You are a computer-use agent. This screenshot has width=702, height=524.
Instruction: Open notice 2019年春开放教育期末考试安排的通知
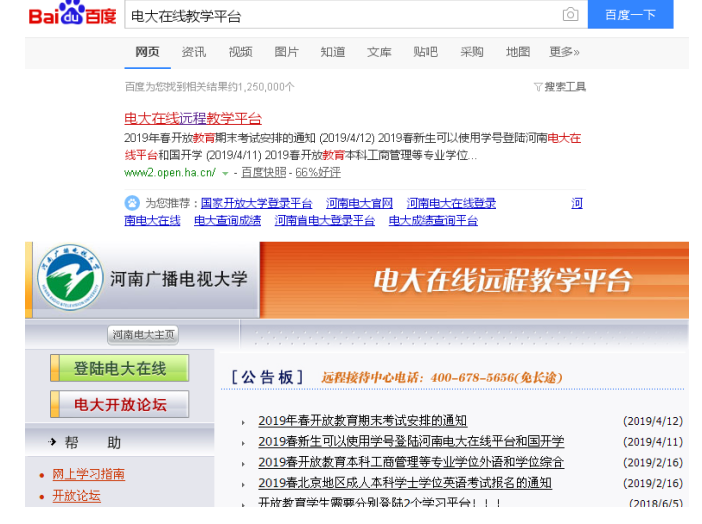point(363,421)
